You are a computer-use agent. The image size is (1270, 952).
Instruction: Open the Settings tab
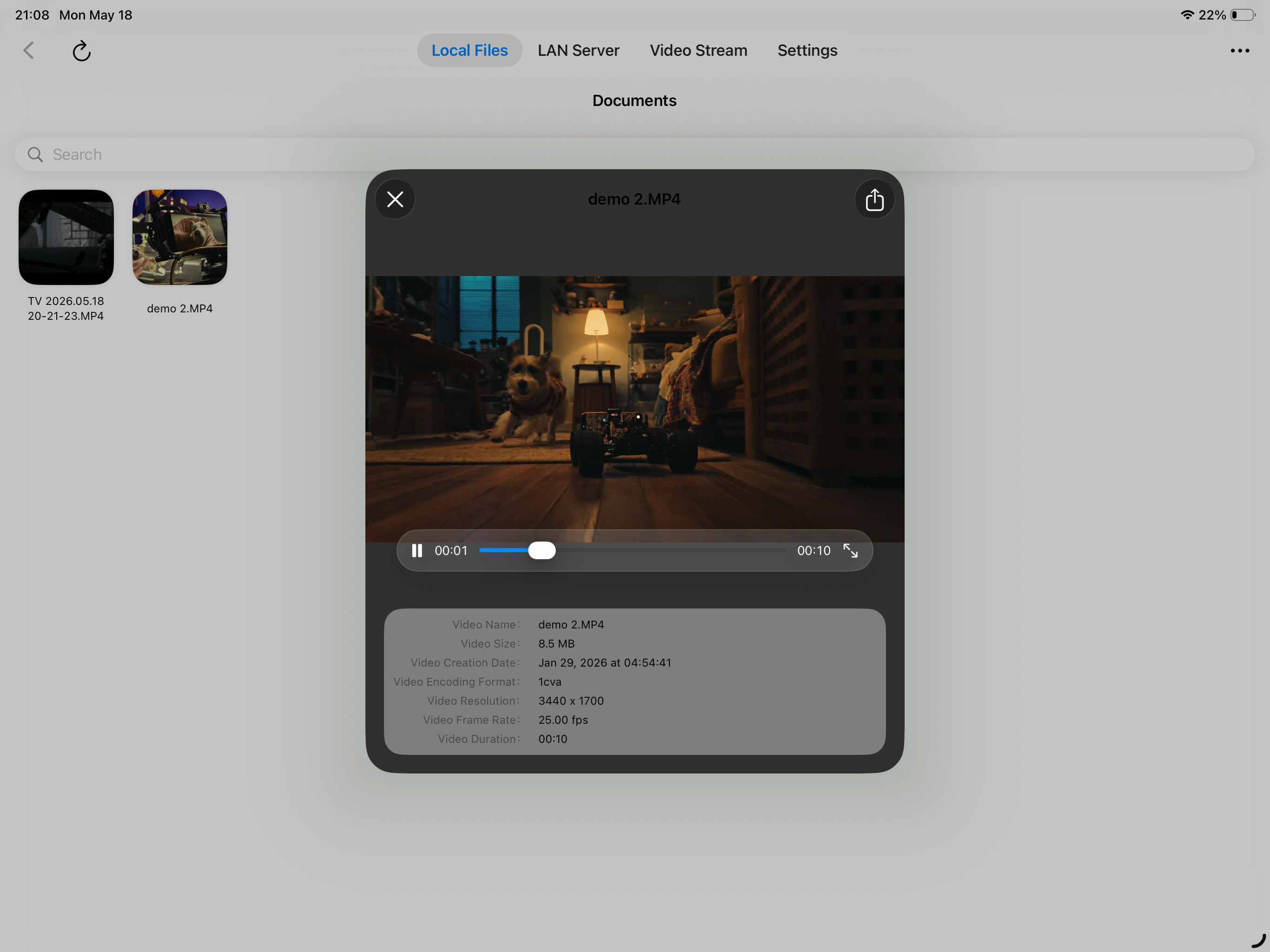807,51
